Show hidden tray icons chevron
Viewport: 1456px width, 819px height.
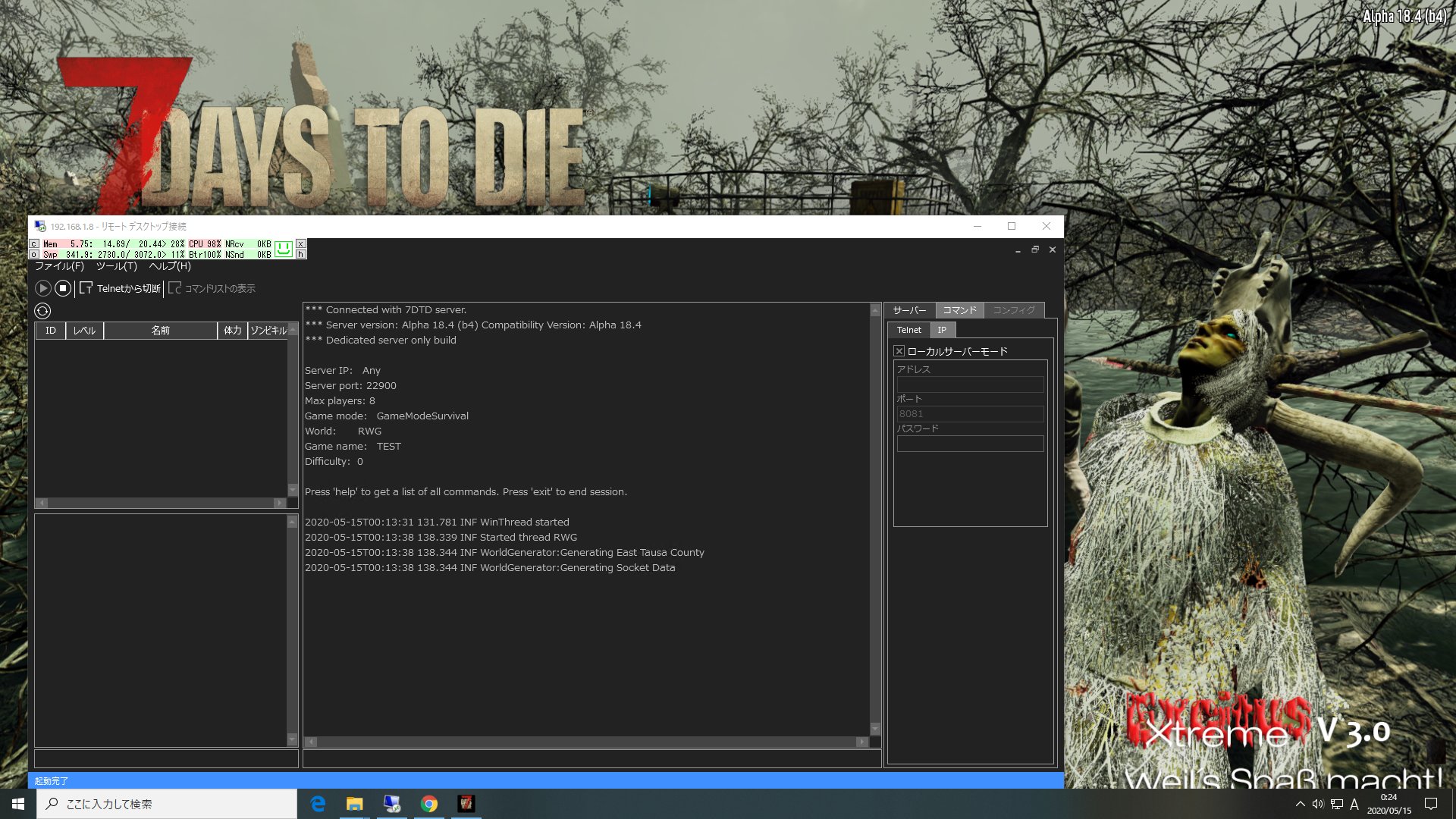tap(1301, 804)
